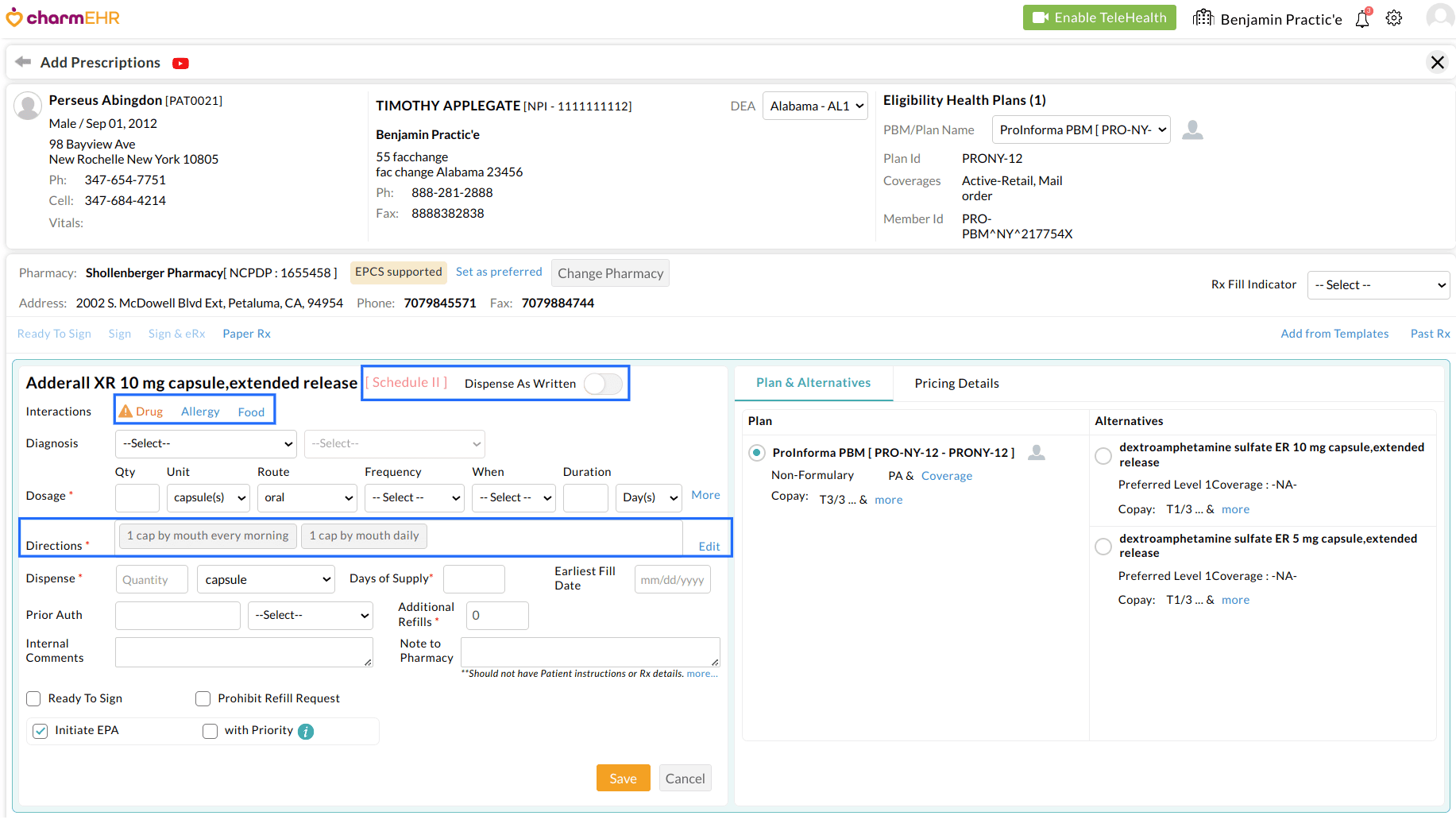
Task: Select dextroamphetamine sulfate ER 5 mg alternative
Action: pyautogui.click(x=1103, y=547)
